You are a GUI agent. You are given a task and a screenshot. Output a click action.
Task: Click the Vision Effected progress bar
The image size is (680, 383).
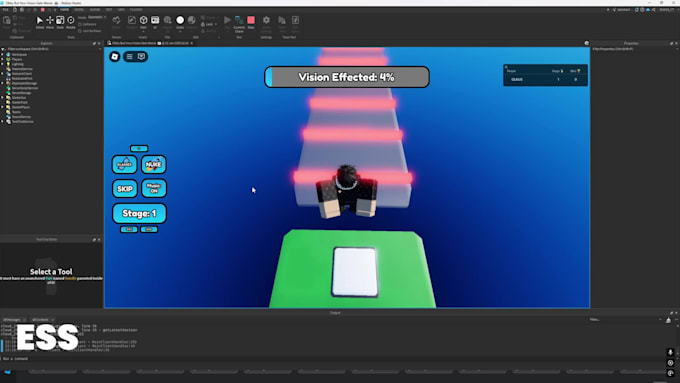[x=347, y=77]
